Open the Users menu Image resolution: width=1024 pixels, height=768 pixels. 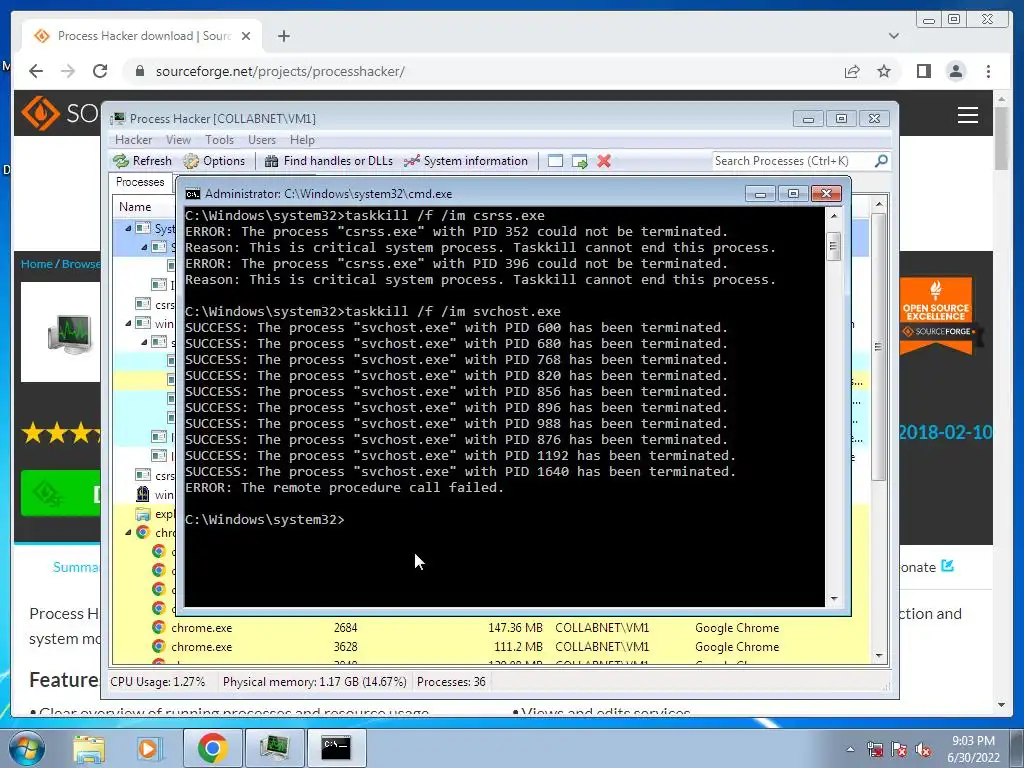coord(261,140)
